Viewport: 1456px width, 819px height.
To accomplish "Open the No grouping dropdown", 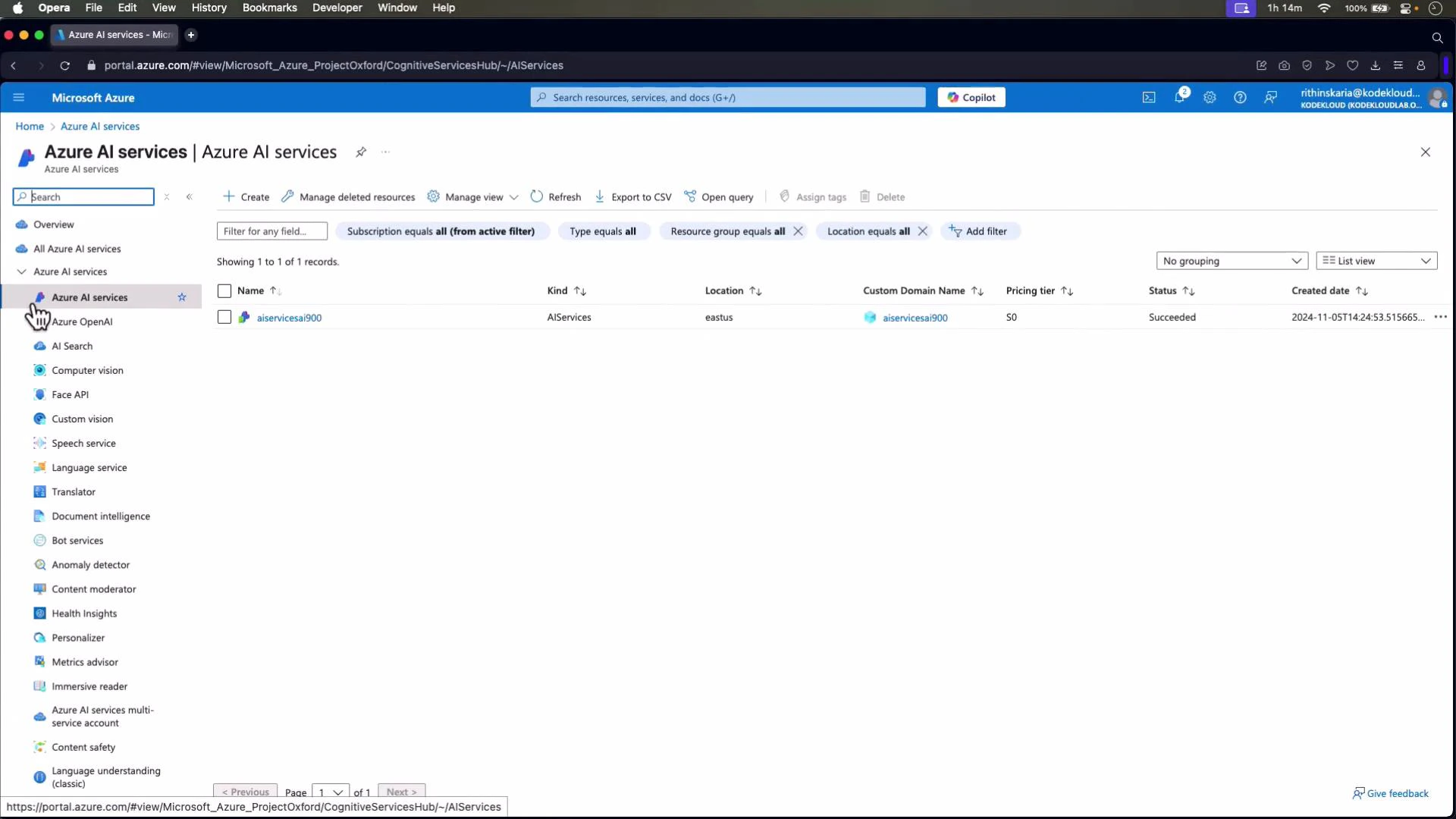I will pos(1232,261).
